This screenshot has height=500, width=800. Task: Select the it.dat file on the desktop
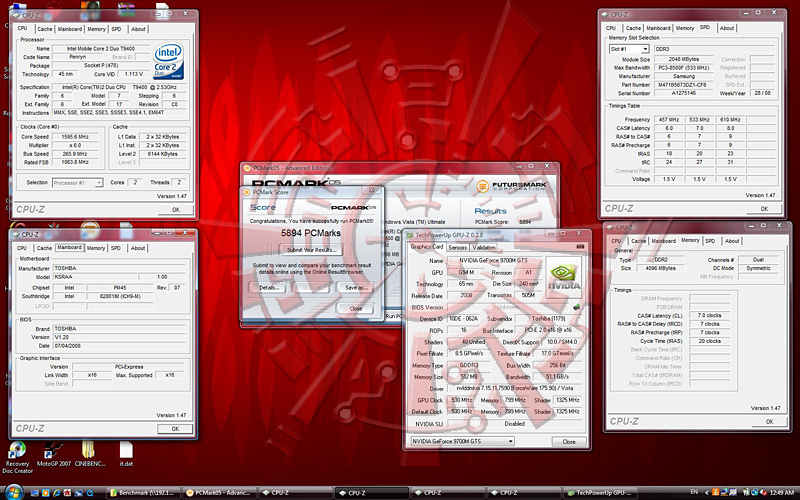tap(126, 455)
